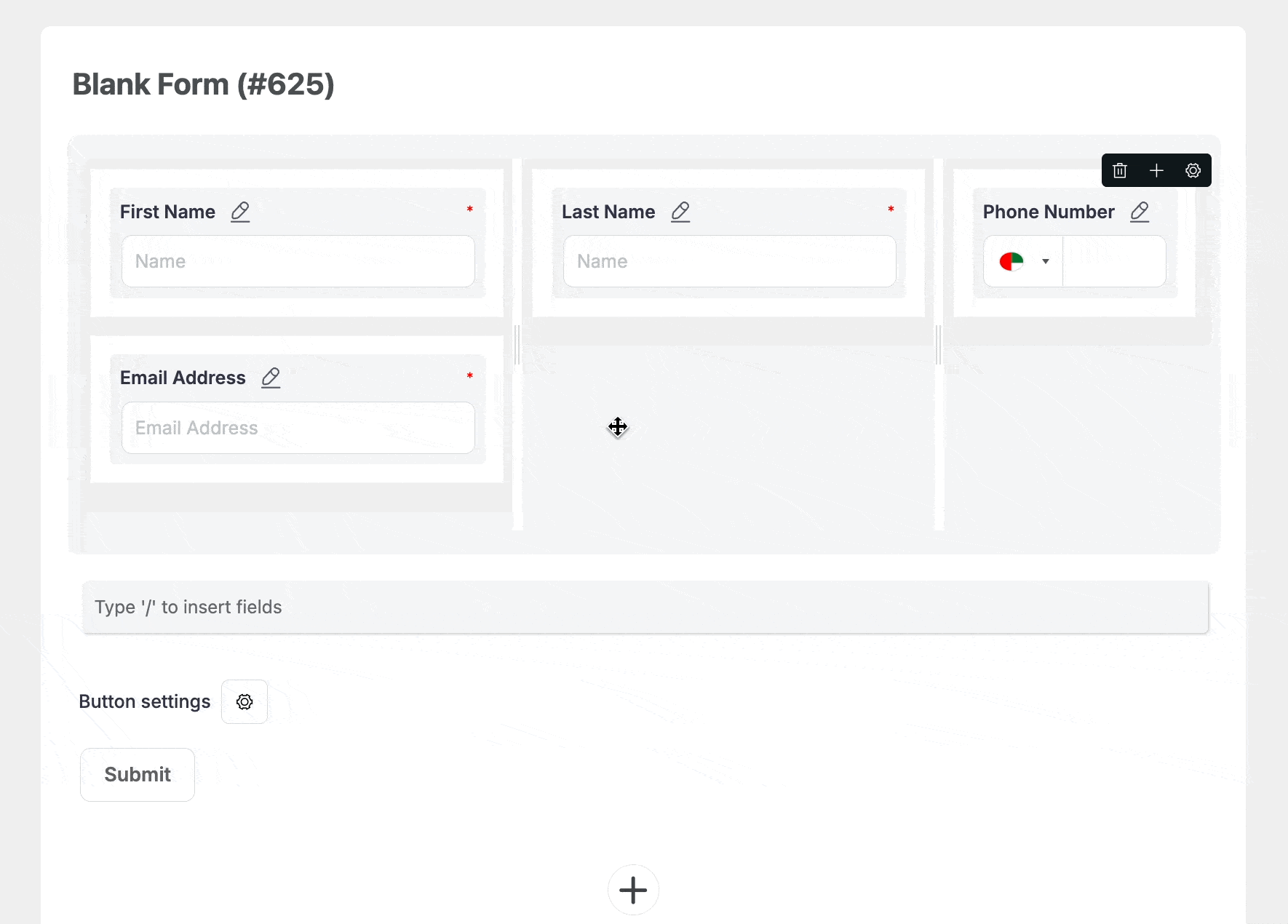Screen dimensions: 1288x924
Task: Click the First Name input box
Action: [x=298, y=261]
